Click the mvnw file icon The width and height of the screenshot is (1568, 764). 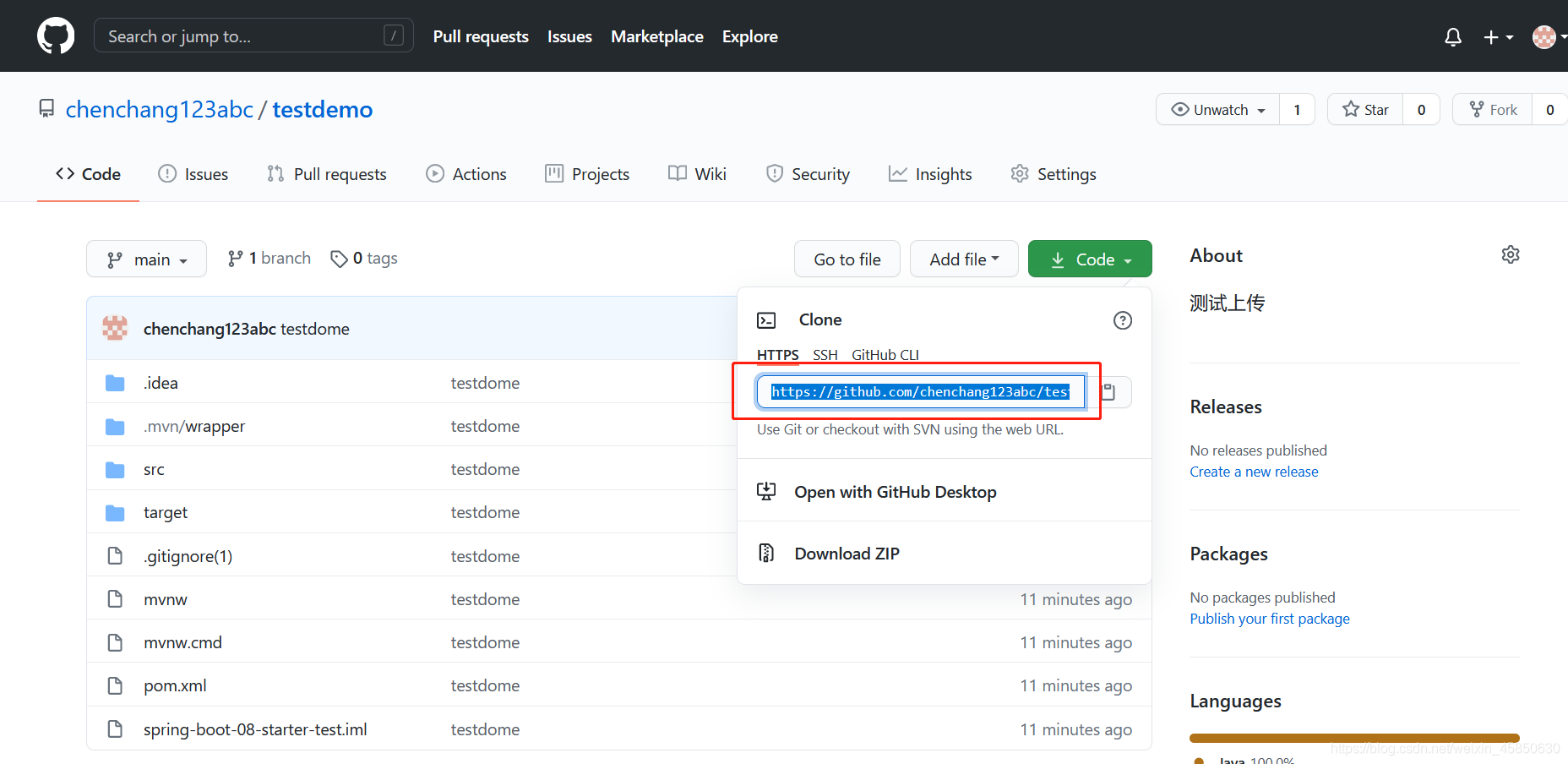[x=115, y=599]
